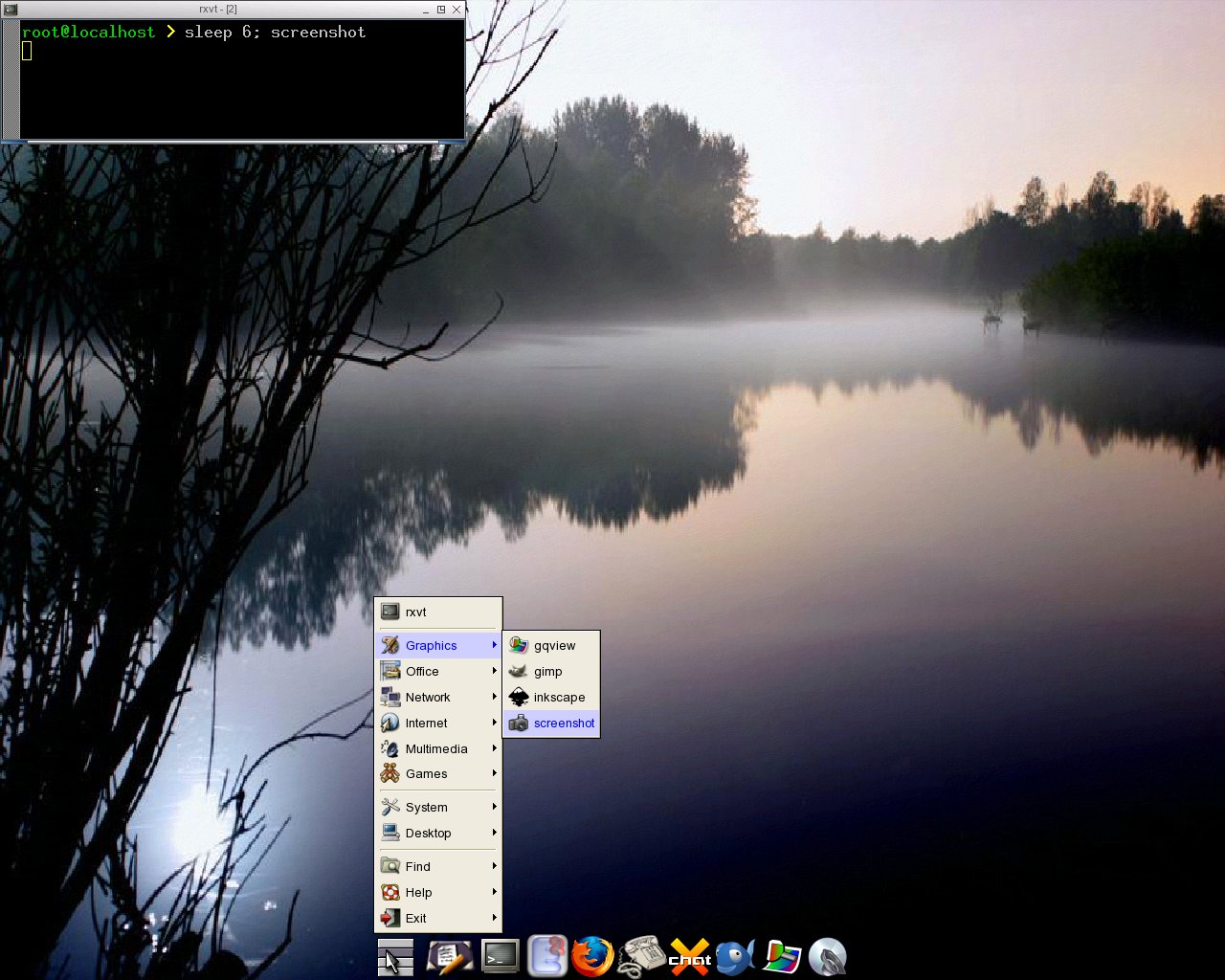The image size is (1225, 980).
Task: Expand the Internet submenu
Action: click(437, 723)
